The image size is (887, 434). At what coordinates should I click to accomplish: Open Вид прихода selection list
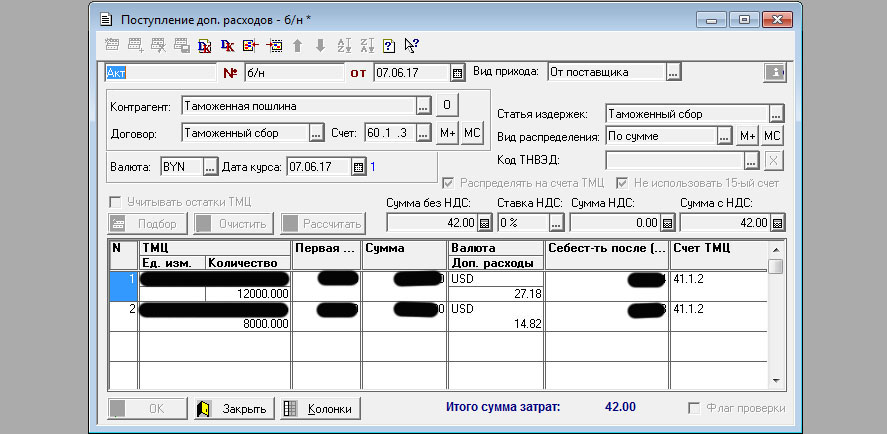click(x=674, y=72)
